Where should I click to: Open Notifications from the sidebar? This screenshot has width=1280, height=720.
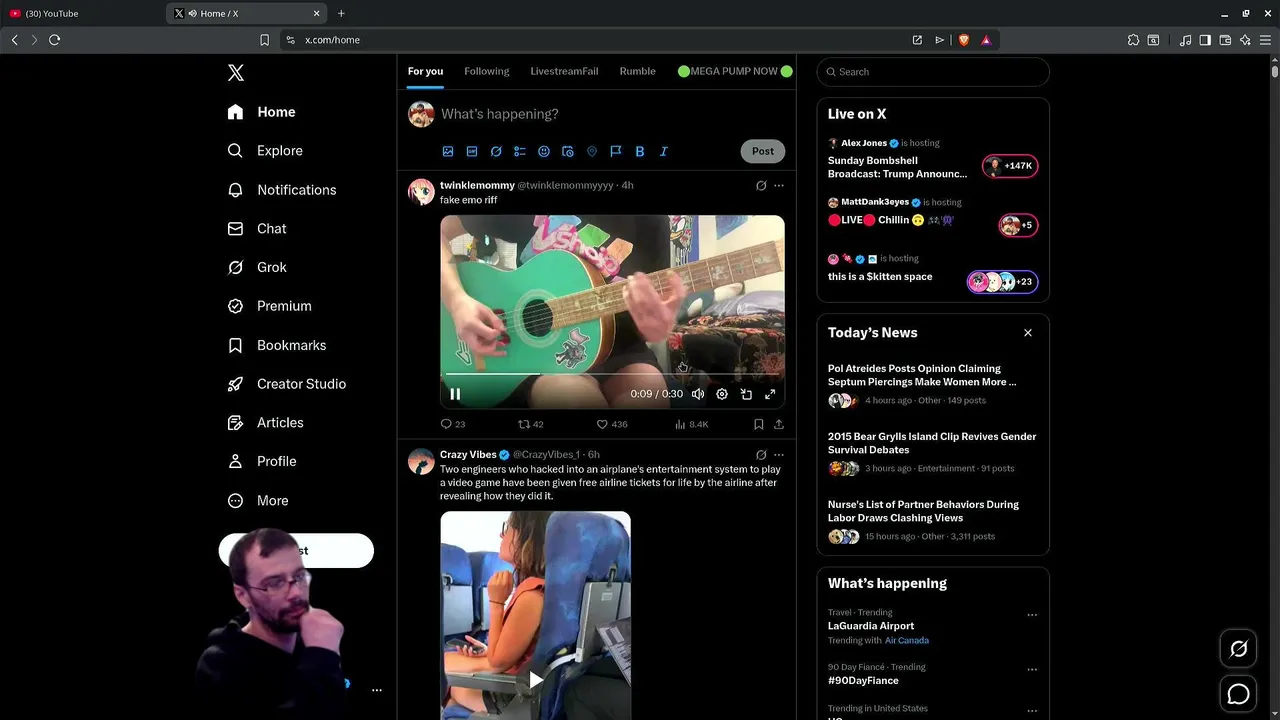pos(281,190)
